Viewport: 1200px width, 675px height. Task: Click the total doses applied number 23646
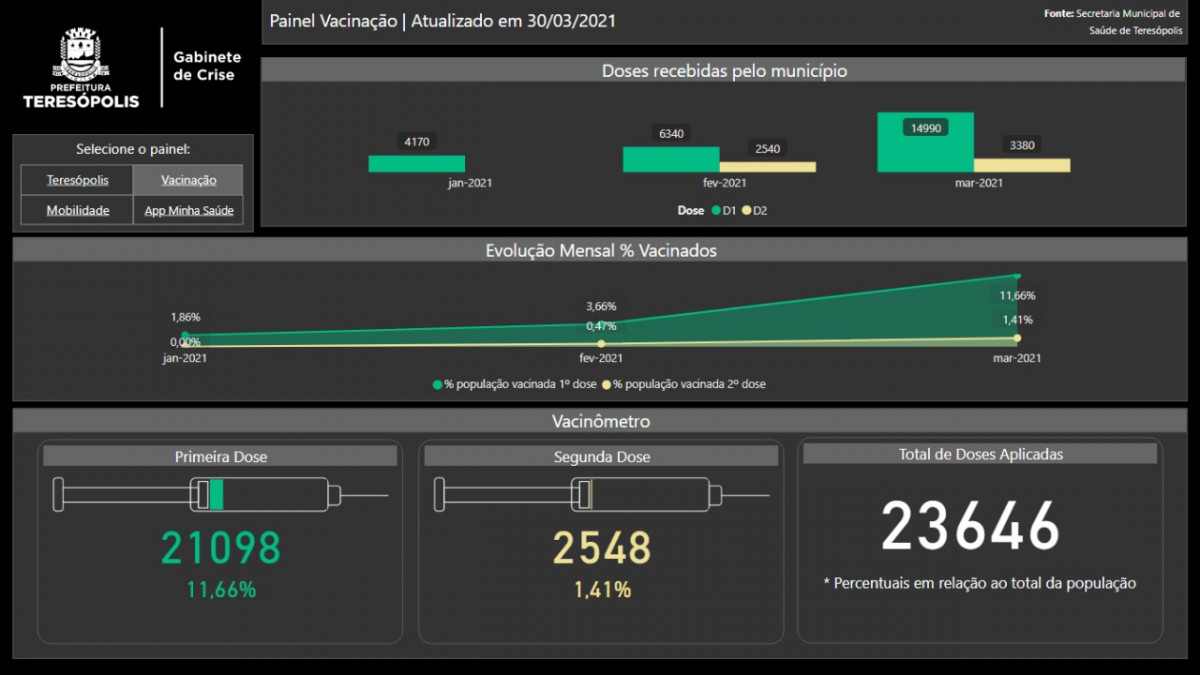(970, 526)
